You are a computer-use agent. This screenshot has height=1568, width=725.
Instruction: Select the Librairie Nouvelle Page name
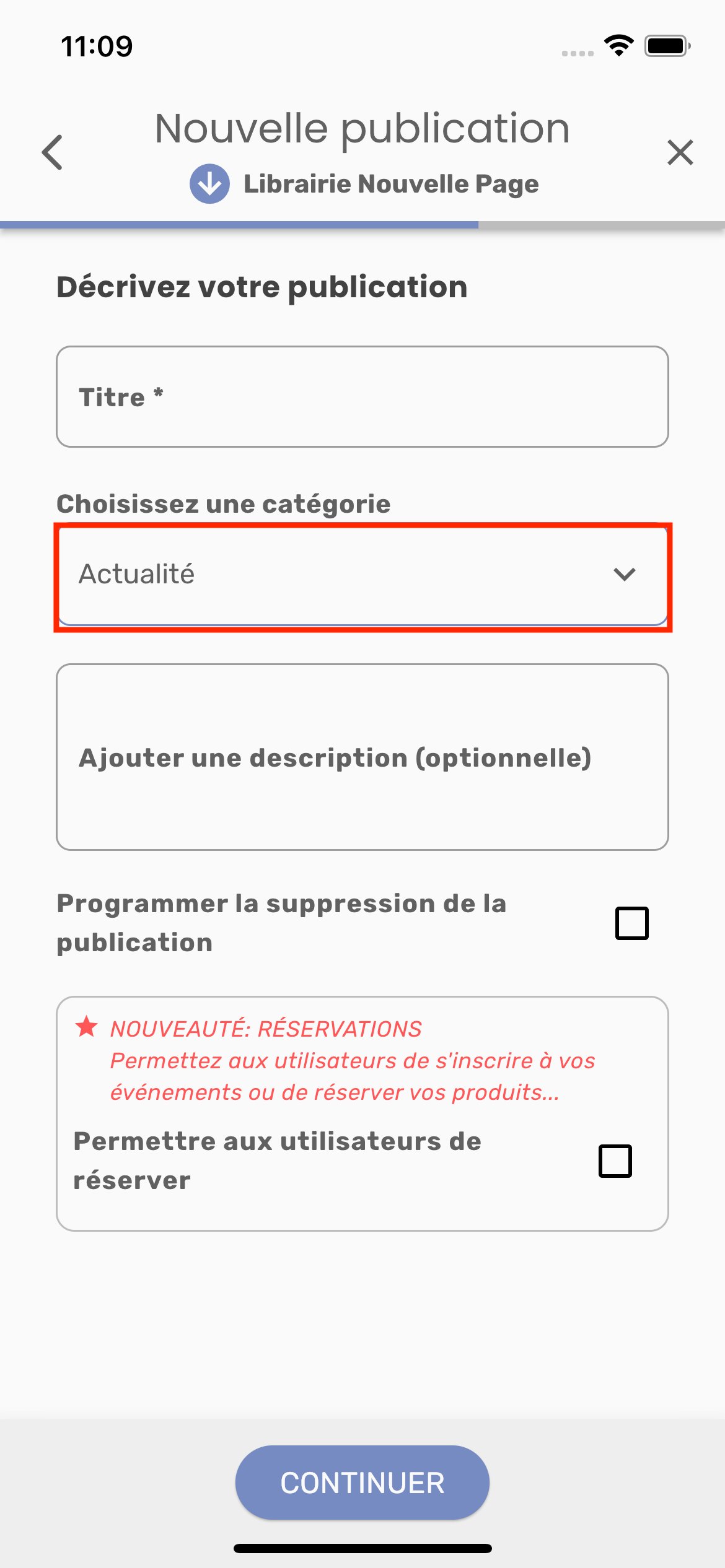(x=391, y=184)
